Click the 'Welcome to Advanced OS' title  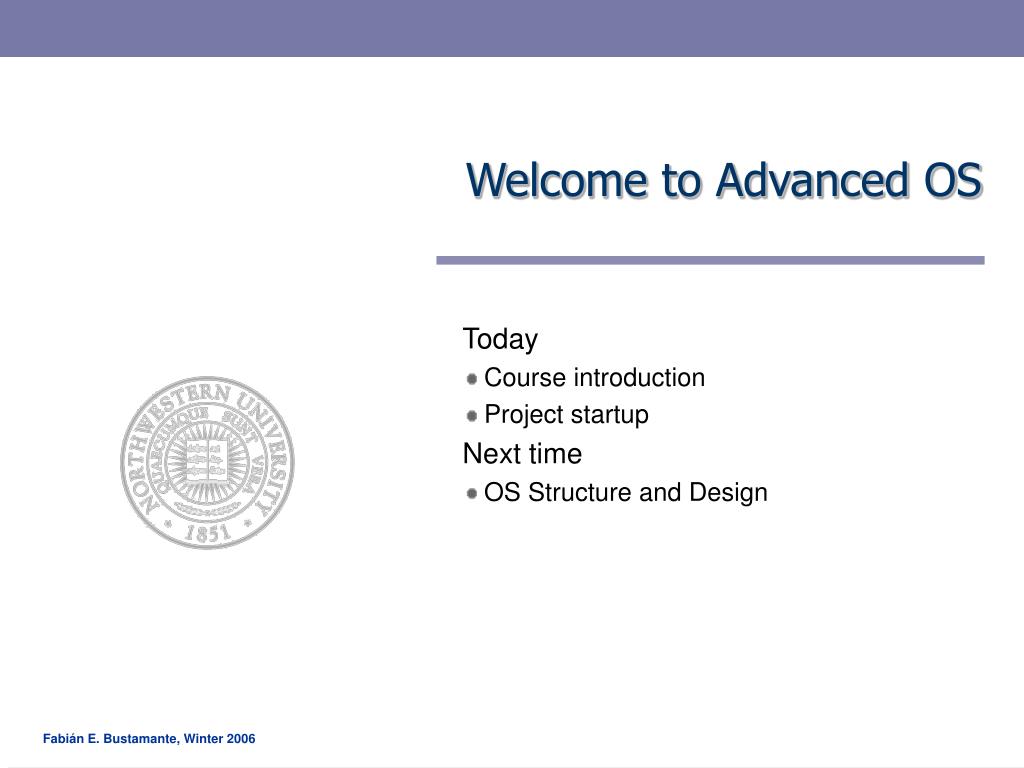(724, 180)
